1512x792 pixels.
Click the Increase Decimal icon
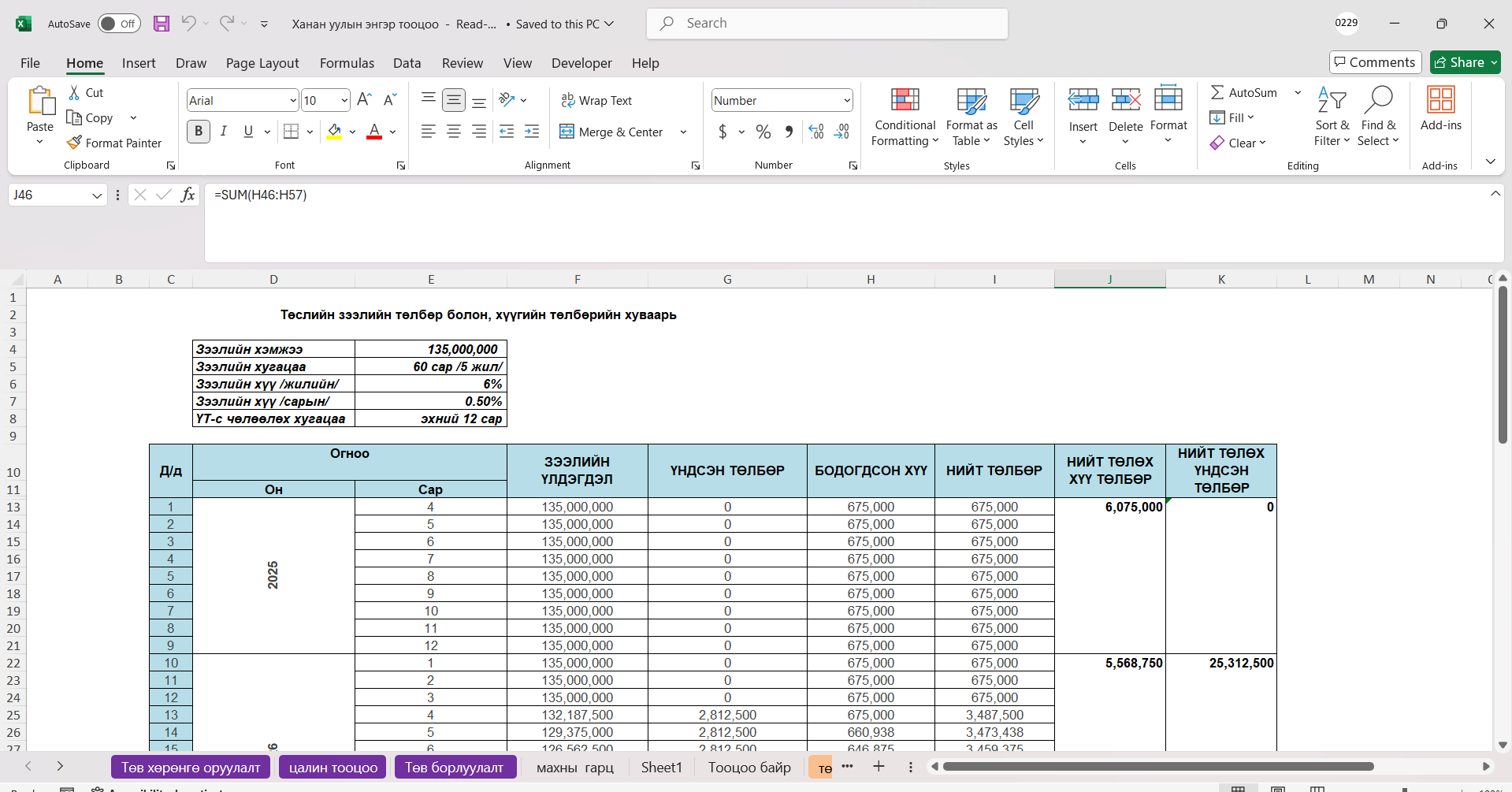(x=816, y=132)
